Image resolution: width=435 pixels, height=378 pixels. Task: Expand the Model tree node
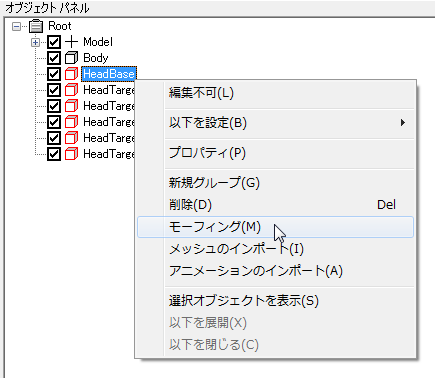coord(35,42)
